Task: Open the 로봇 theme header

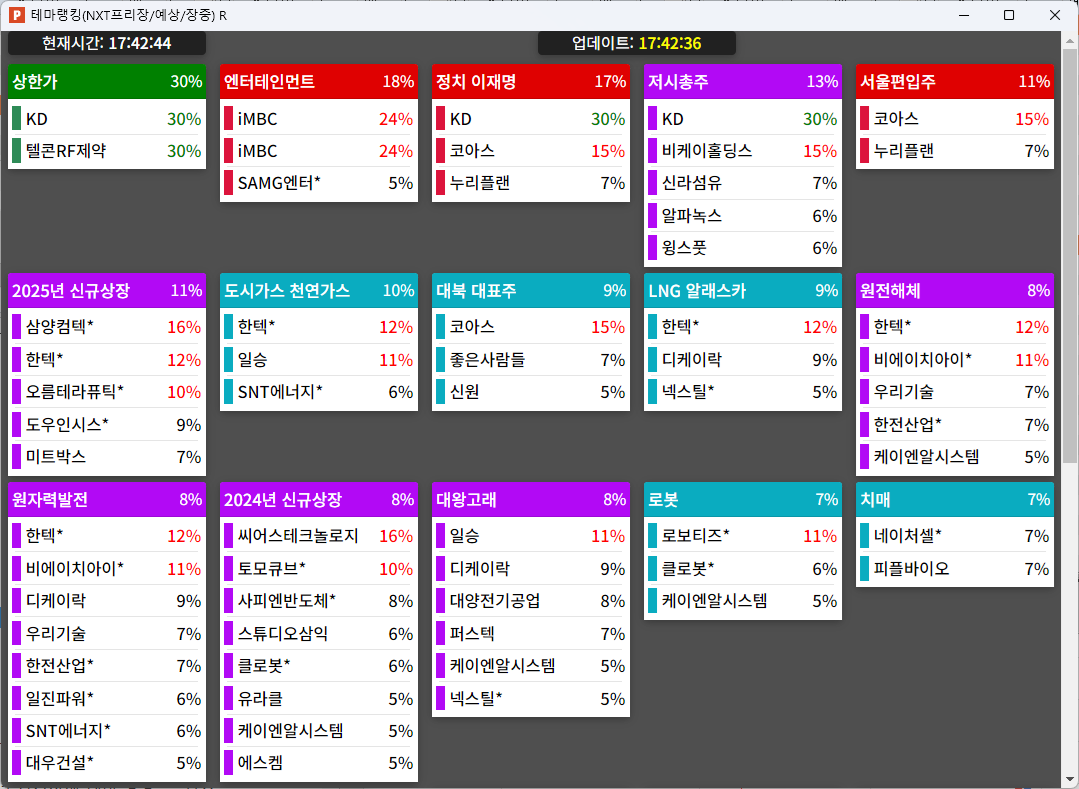Action: (x=743, y=499)
